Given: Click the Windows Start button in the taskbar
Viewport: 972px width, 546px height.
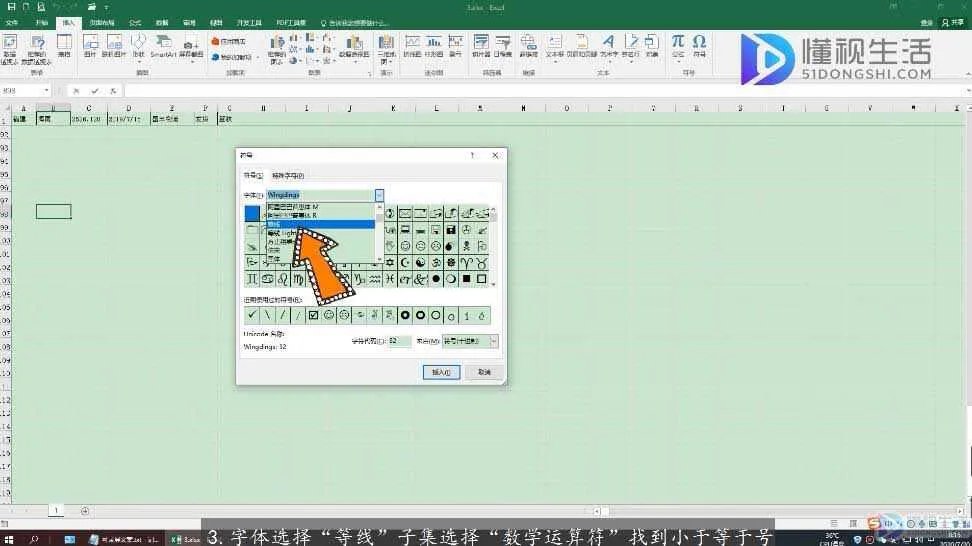Looking at the screenshot, I should (x=9, y=538).
